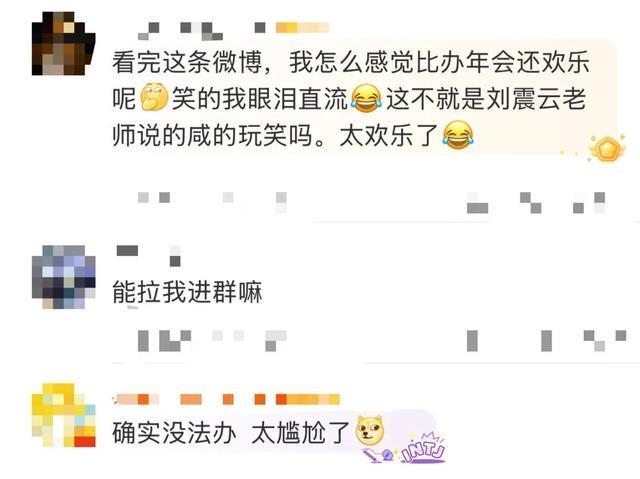Open the third commenter's orange blurred username
The height and width of the screenshot is (479, 640).
[190, 399]
